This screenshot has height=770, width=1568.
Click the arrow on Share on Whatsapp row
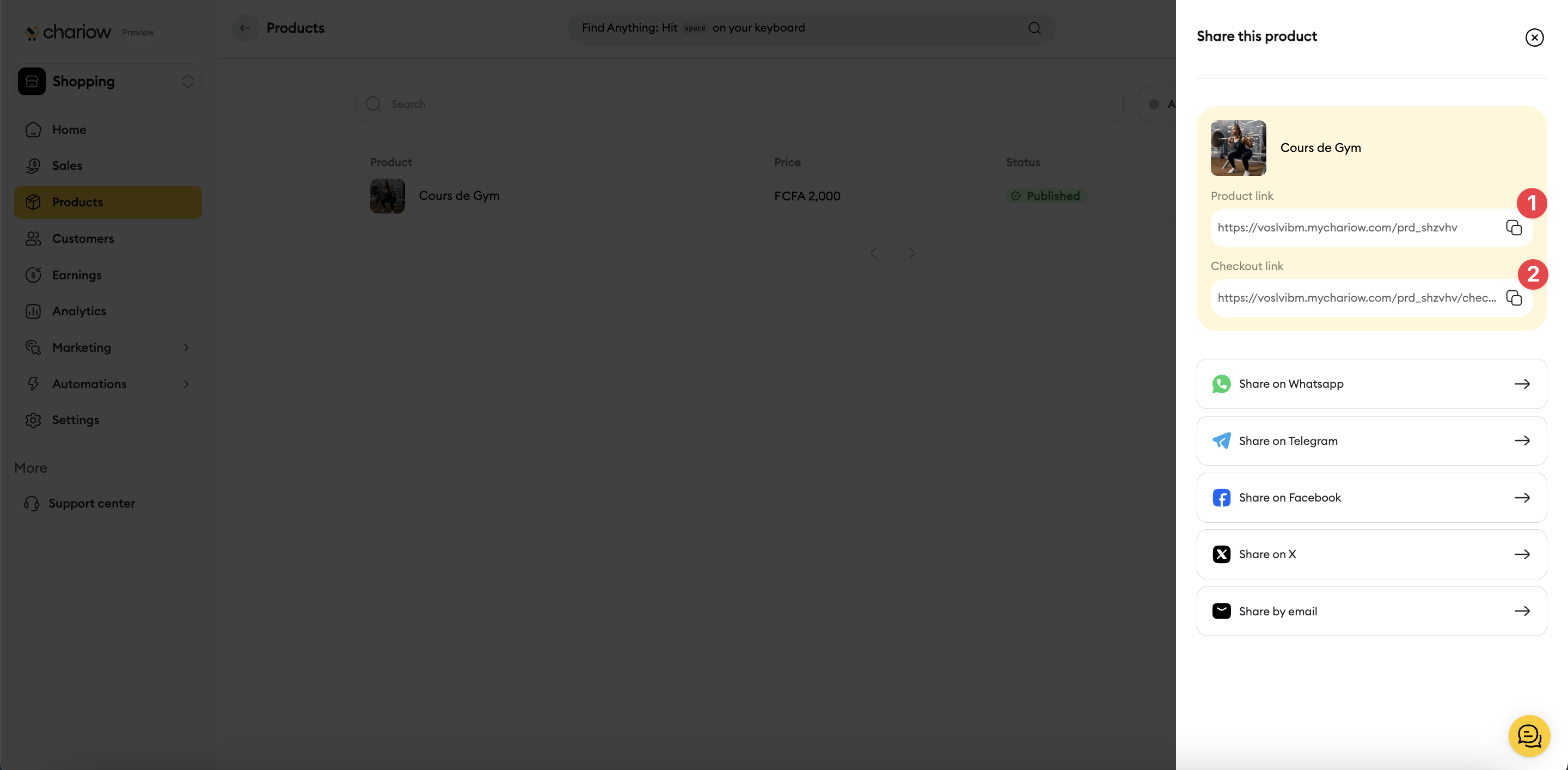click(x=1522, y=383)
